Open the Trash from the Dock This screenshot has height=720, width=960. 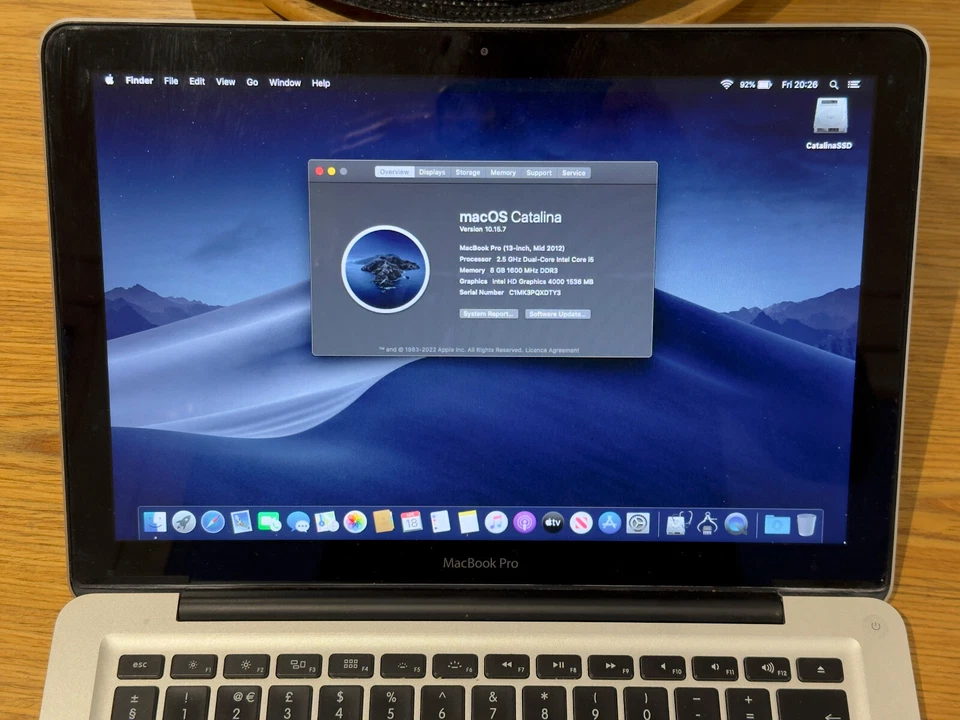point(806,522)
